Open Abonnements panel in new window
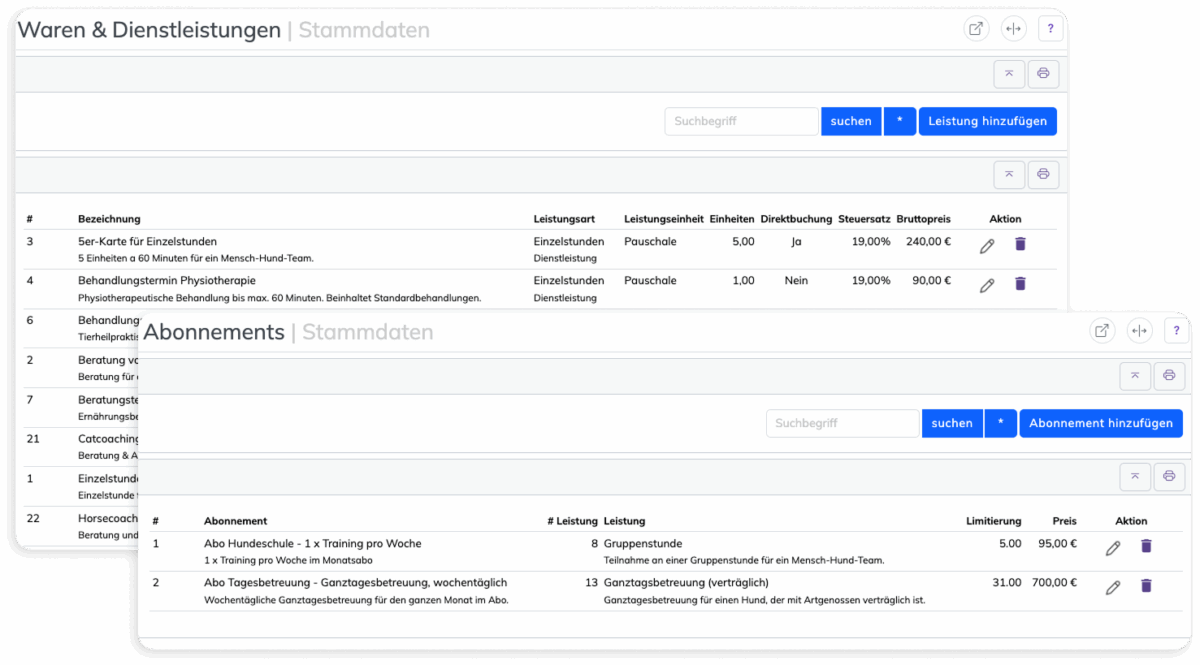 (x=1102, y=331)
